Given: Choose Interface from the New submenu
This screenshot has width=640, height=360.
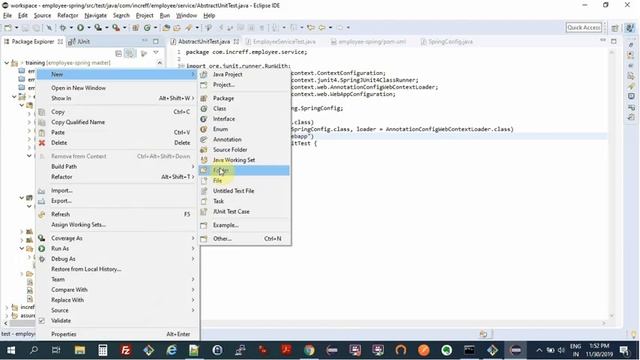Looking at the screenshot, I should tap(244, 119).
